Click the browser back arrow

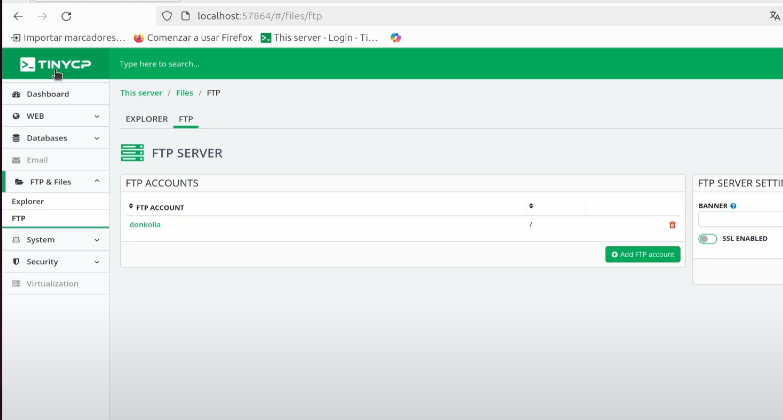point(18,16)
